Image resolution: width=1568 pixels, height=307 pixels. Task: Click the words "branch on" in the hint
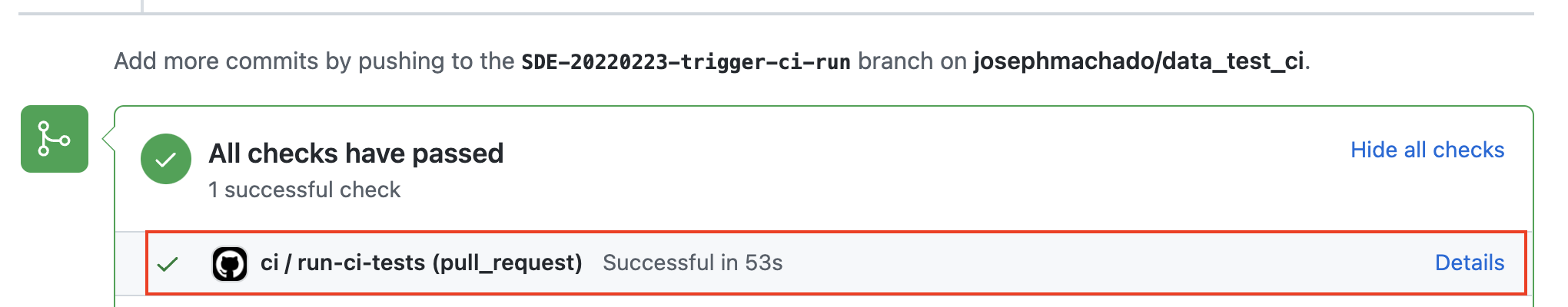point(912,61)
